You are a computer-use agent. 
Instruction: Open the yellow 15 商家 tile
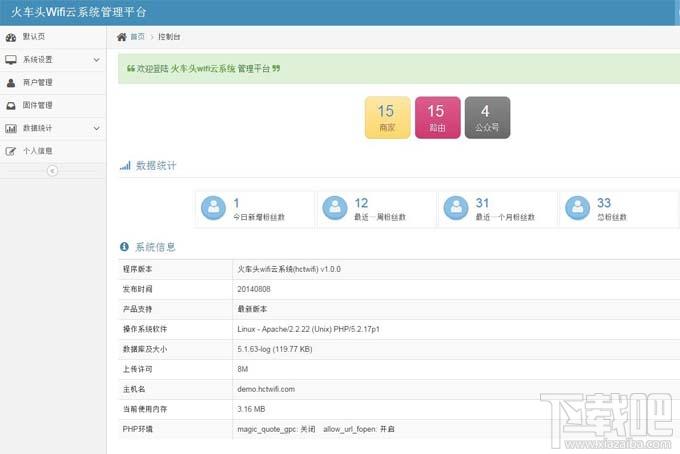pos(387,118)
